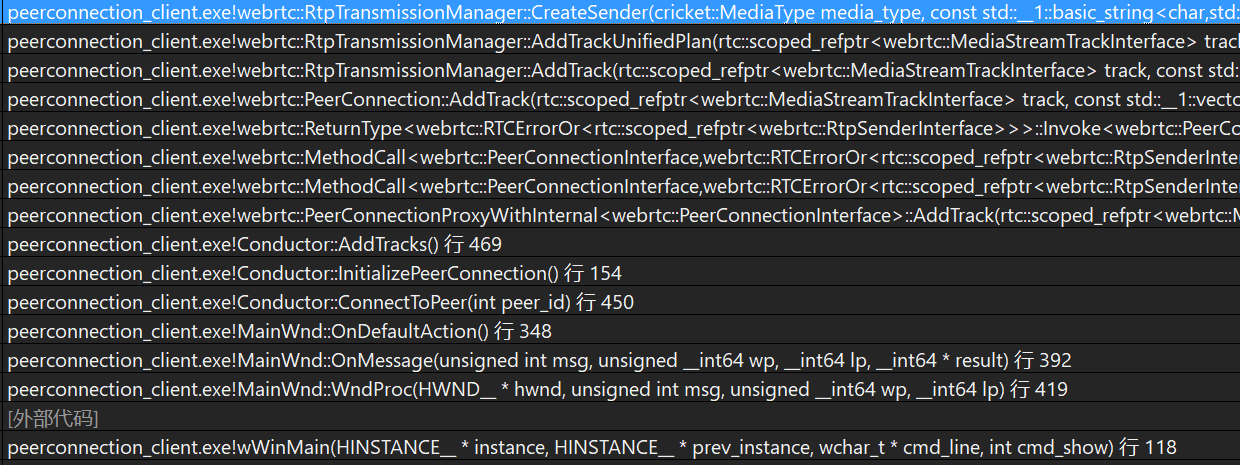Select the [外部代码] external code row

(x=53, y=418)
